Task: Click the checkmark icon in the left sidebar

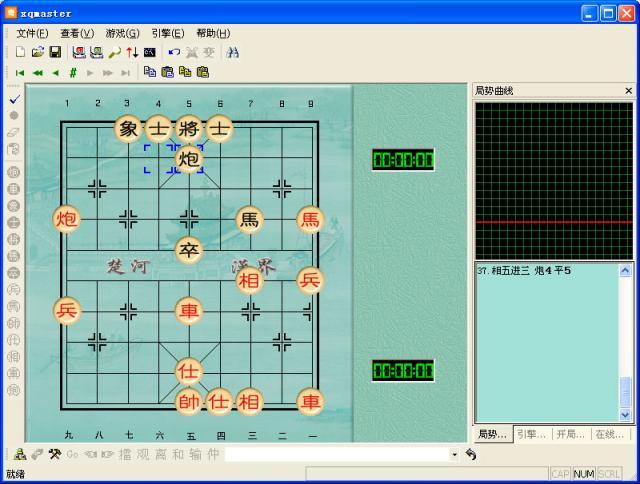Action: pos(14,99)
